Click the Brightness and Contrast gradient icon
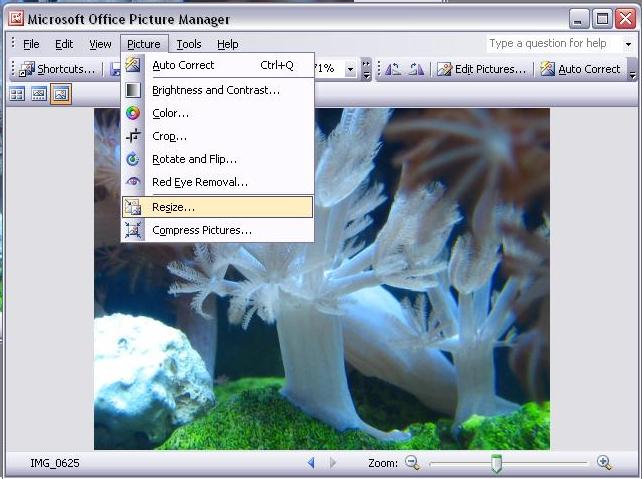 click(133, 90)
